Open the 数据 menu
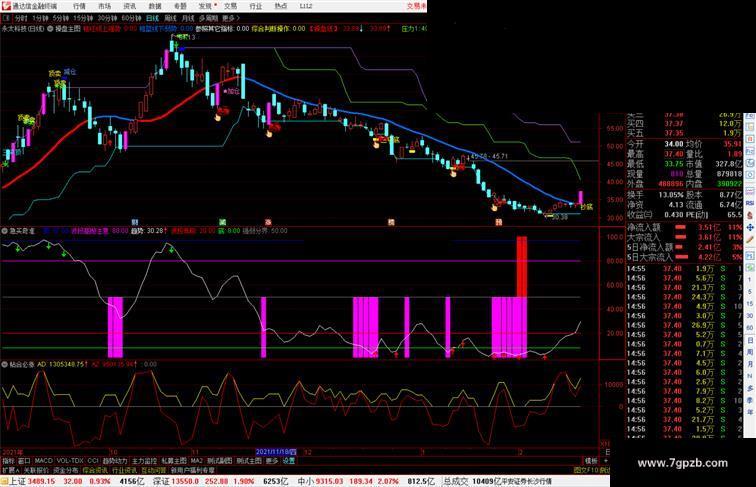The height and width of the screenshot is (487, 756). pos(154,6)
